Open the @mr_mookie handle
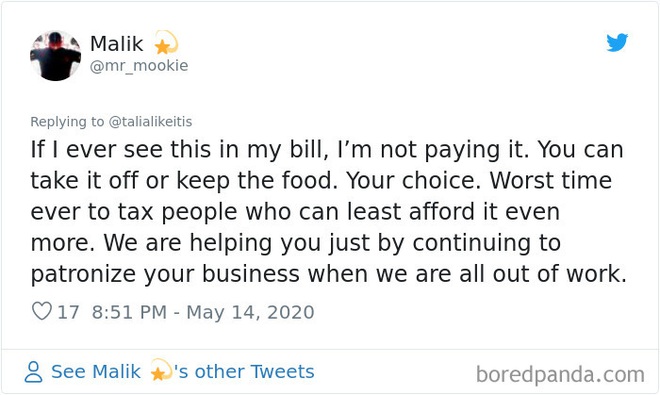 [x=139, y=66]
